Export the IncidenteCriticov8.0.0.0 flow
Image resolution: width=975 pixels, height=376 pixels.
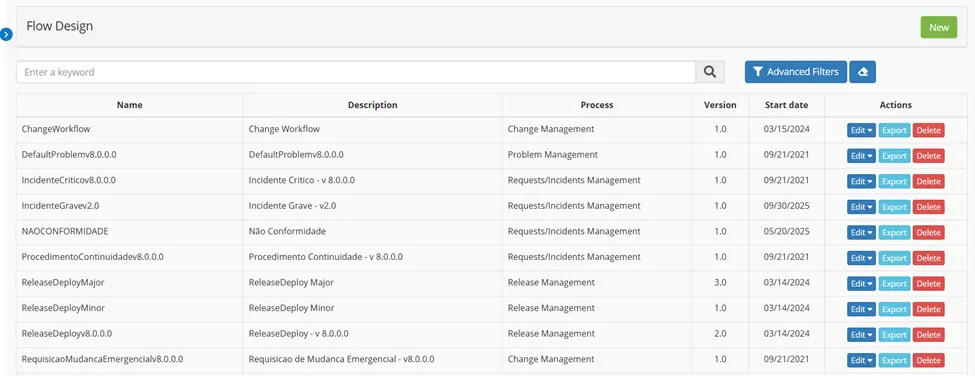(895, 181)
